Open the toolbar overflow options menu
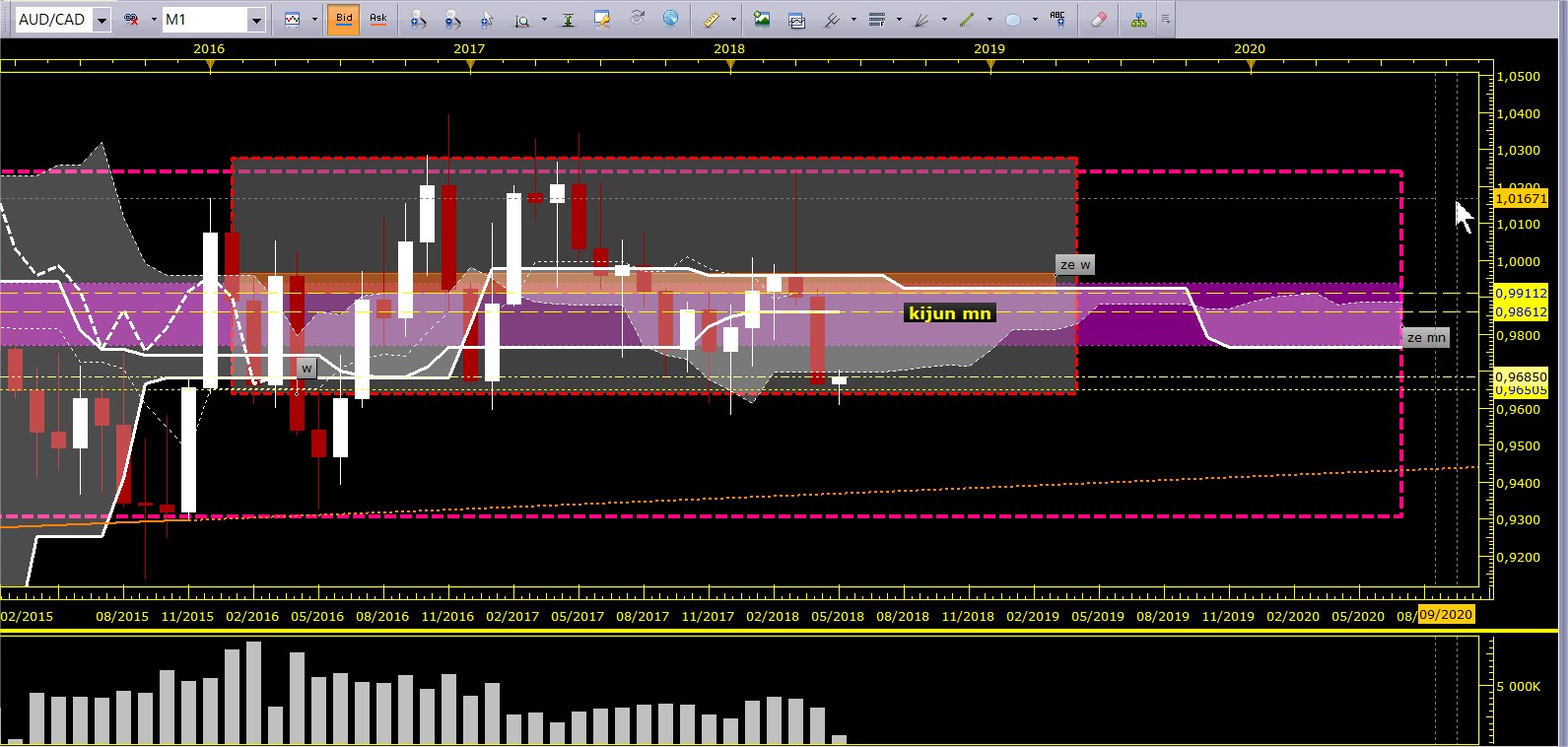Viewport: 1568px width, 747px height. coord(1166,20)
